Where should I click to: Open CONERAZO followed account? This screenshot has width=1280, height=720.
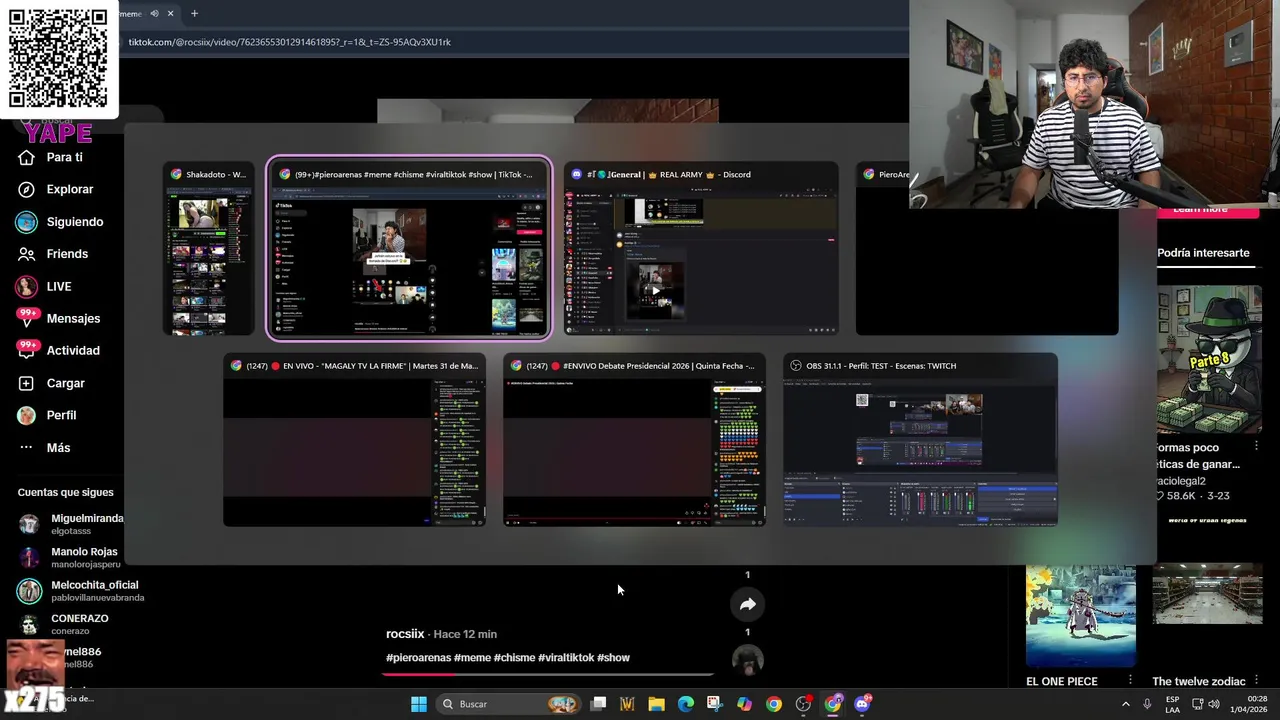[x=63, y=624]
